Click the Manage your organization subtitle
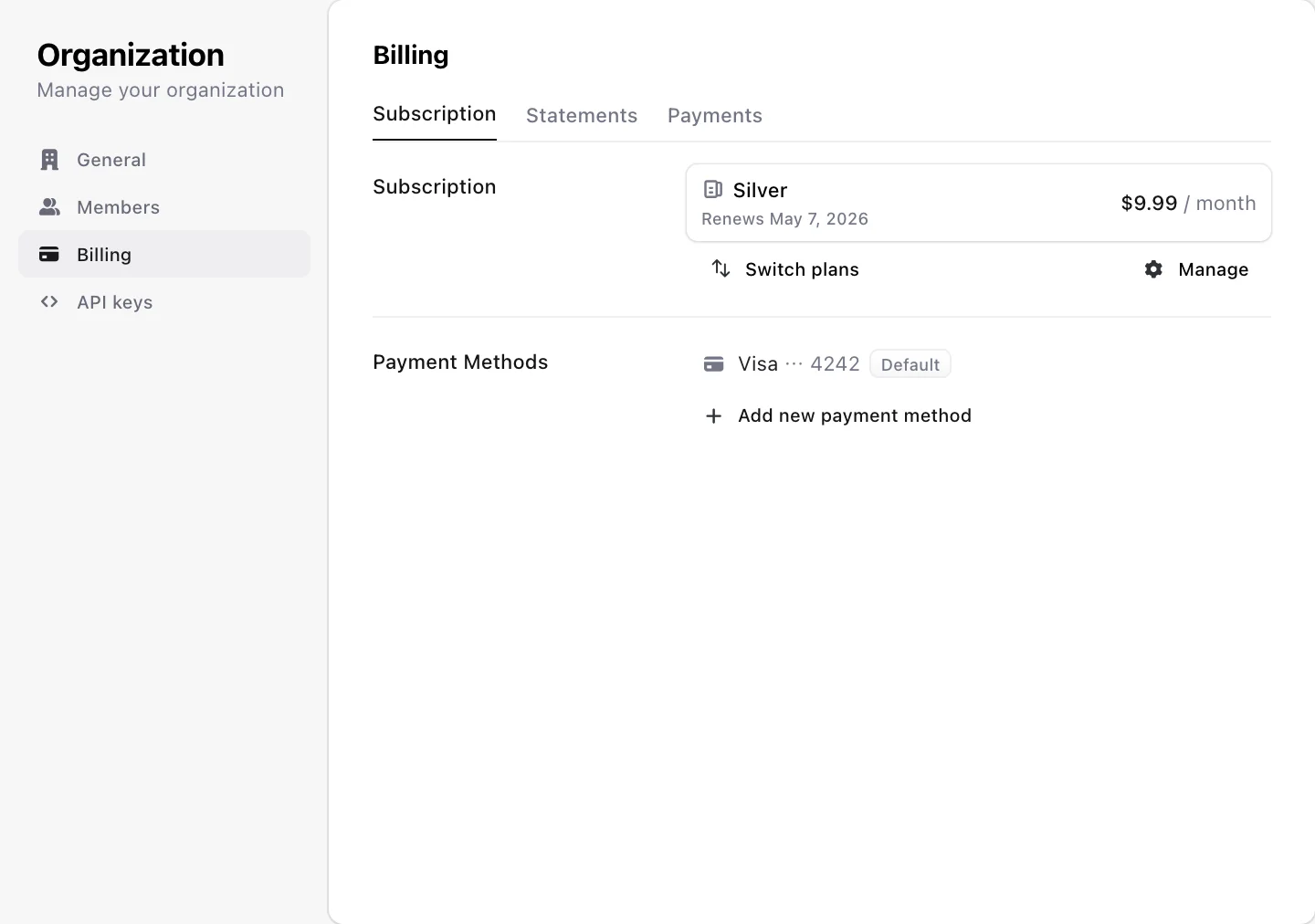 click(x=161, y=90)
